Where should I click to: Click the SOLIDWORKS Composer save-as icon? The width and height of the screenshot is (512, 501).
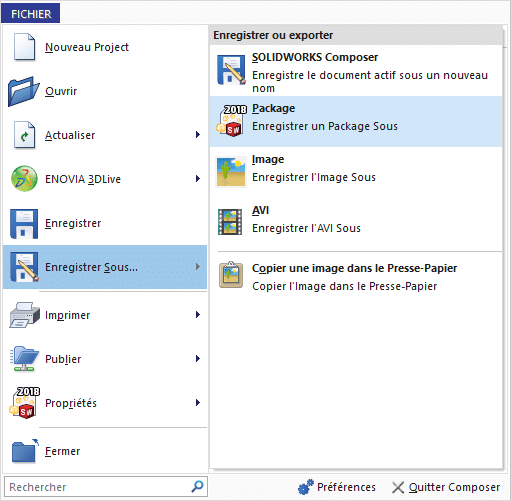(231, 70)
